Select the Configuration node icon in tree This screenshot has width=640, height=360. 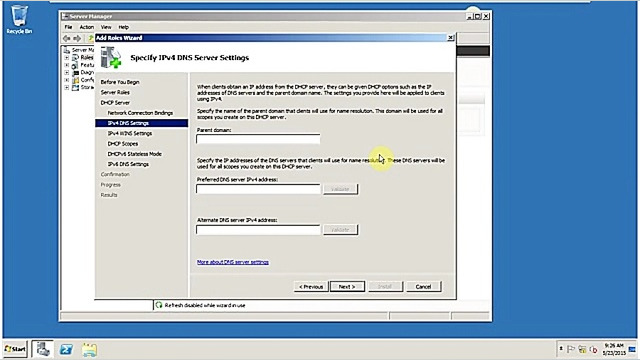76,80
